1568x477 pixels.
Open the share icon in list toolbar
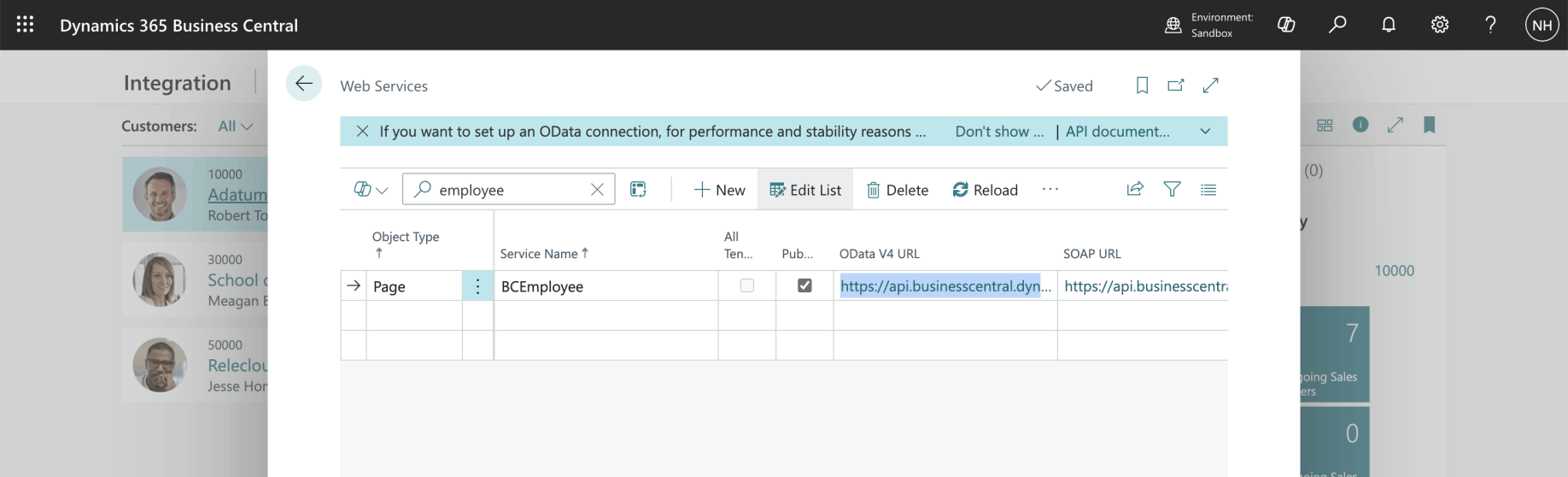1135,190
